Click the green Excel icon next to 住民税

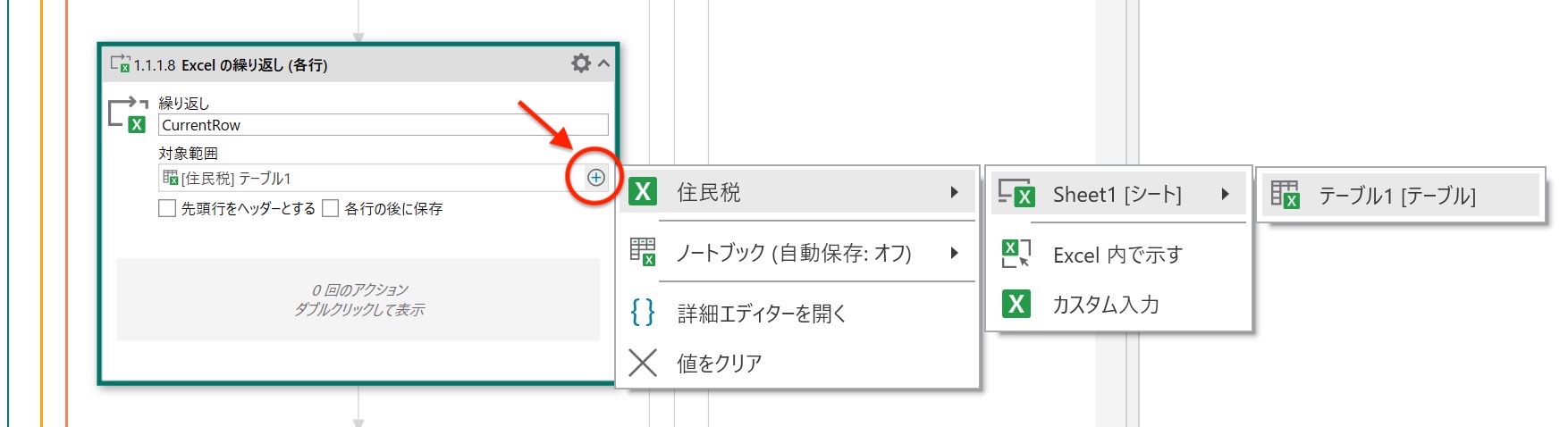[x=643, y=192]
